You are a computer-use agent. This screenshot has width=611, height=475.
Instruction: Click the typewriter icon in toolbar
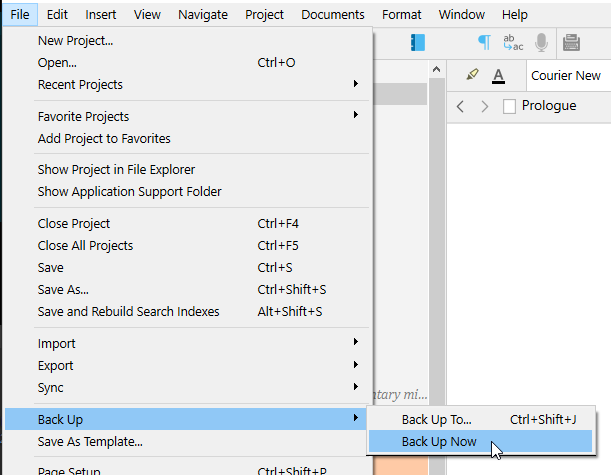(x=572, y=42)
